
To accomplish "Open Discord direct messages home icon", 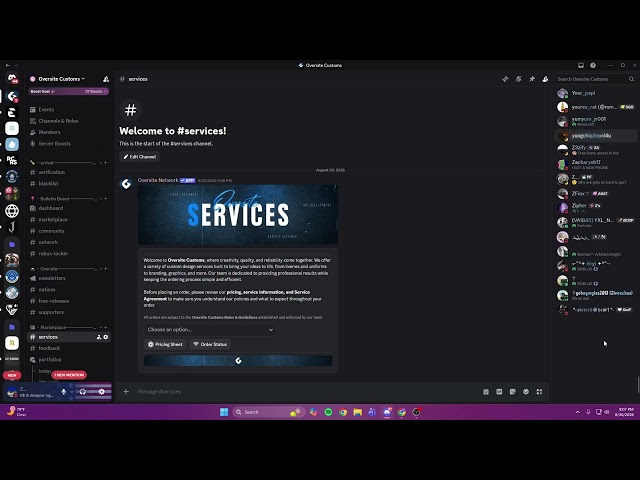I will [x=12, y=78].
